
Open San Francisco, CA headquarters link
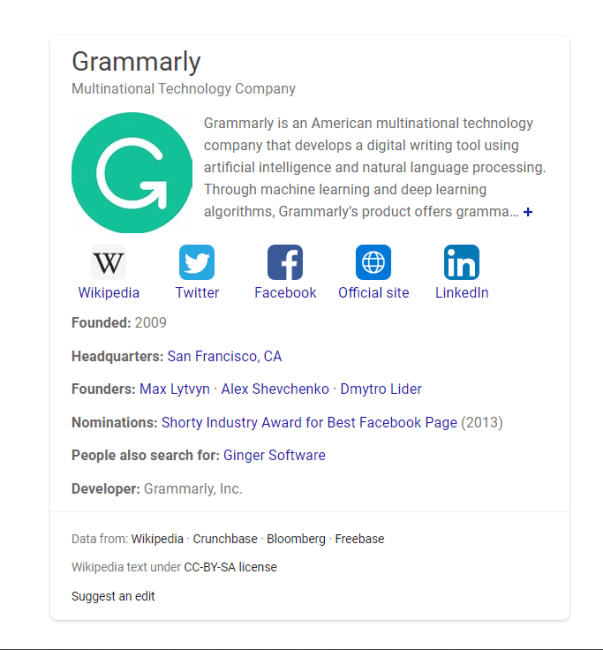[225, 356]
